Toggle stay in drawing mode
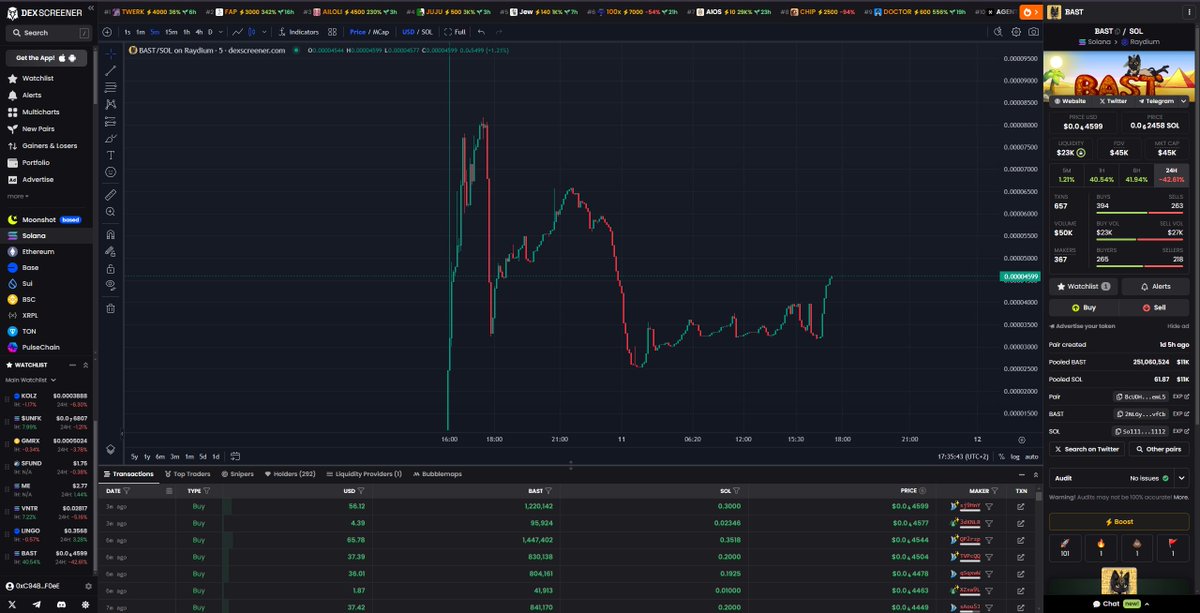The image size is (1200, 613). click(110, 252)
